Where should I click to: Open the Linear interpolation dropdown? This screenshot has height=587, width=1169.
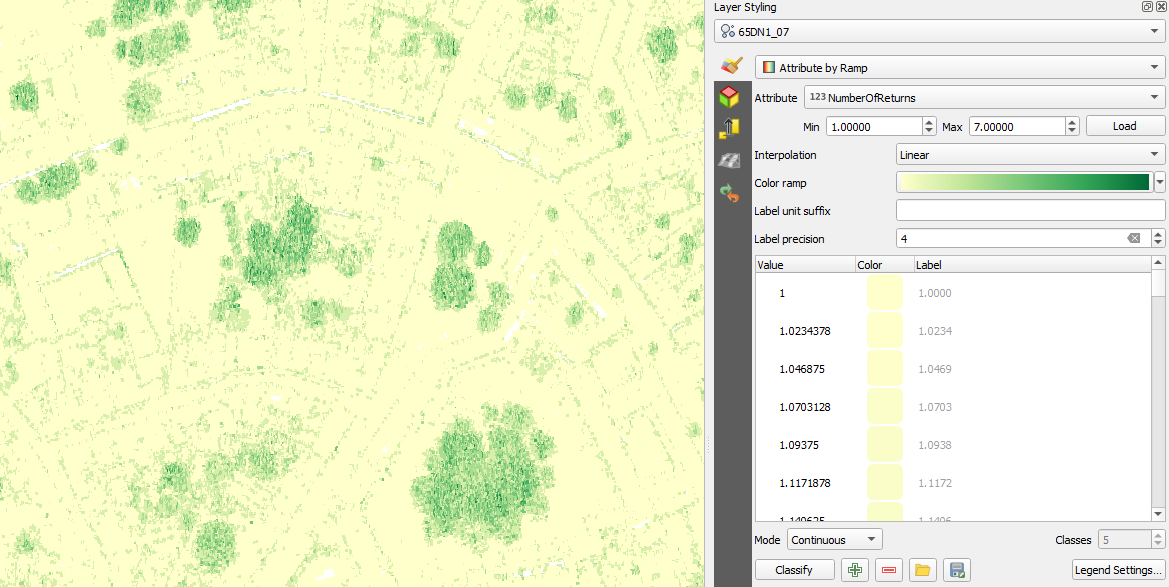click(x=1030, y=155)
